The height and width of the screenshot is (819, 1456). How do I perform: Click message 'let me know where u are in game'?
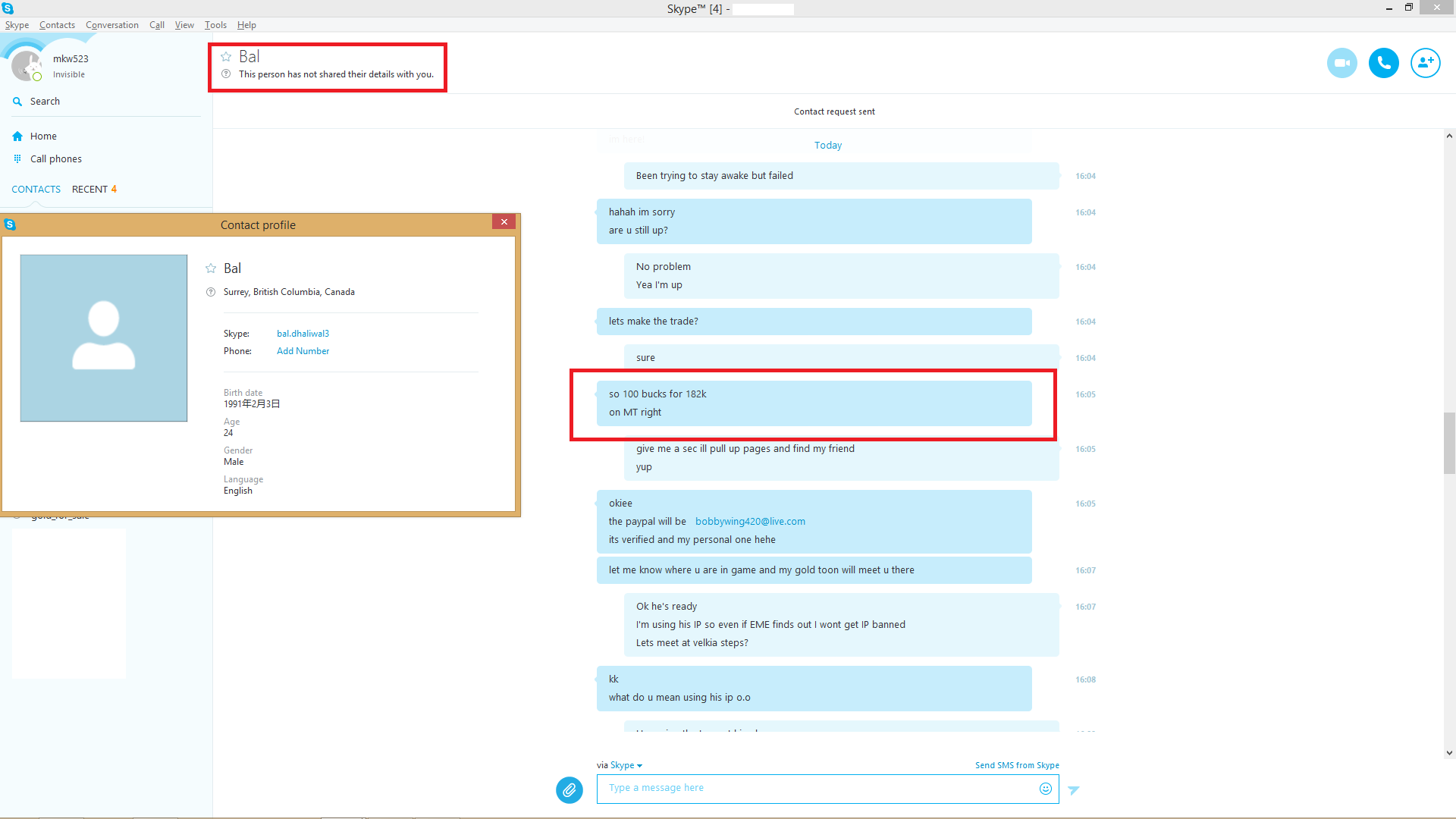click(x=761, y=570)
